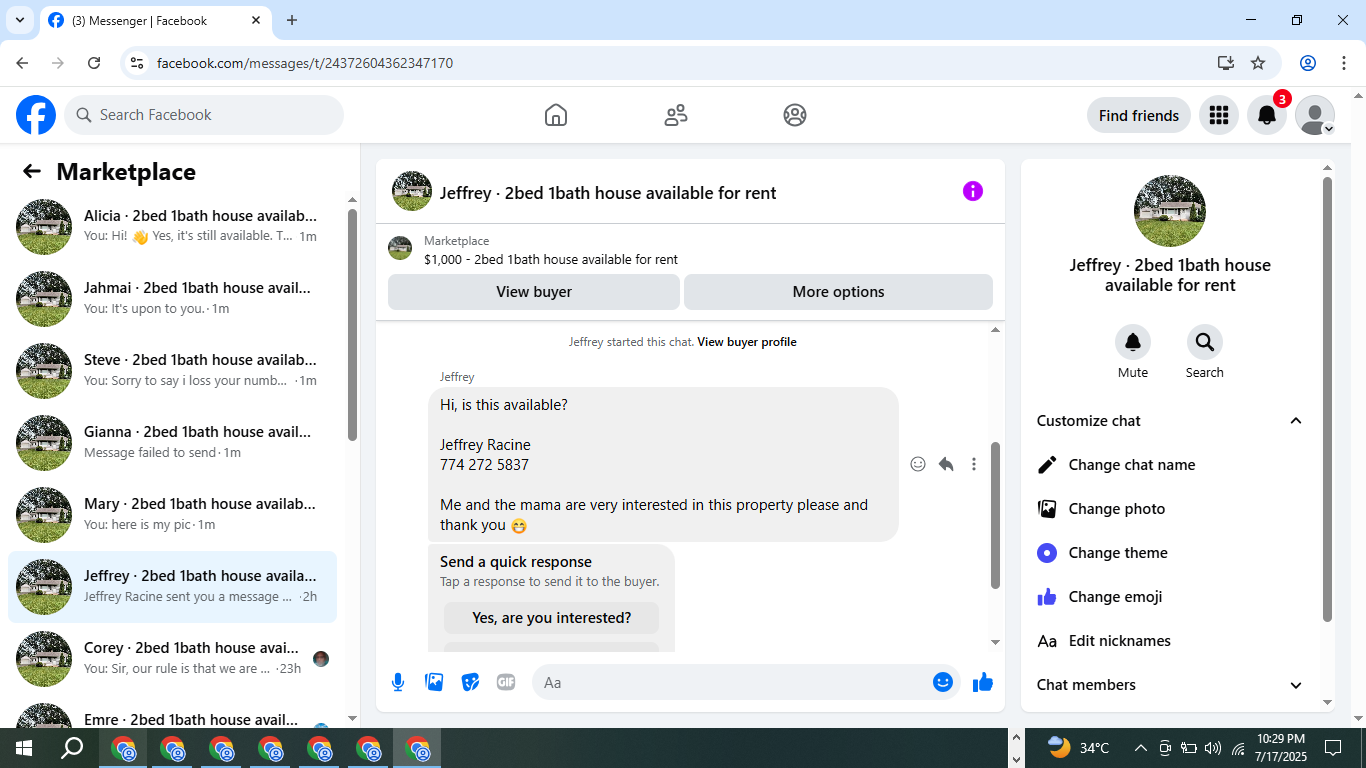This screenshot has height=768, width=1366.
Task: Open a new browser tab
Action: click(x=292, y=20)
